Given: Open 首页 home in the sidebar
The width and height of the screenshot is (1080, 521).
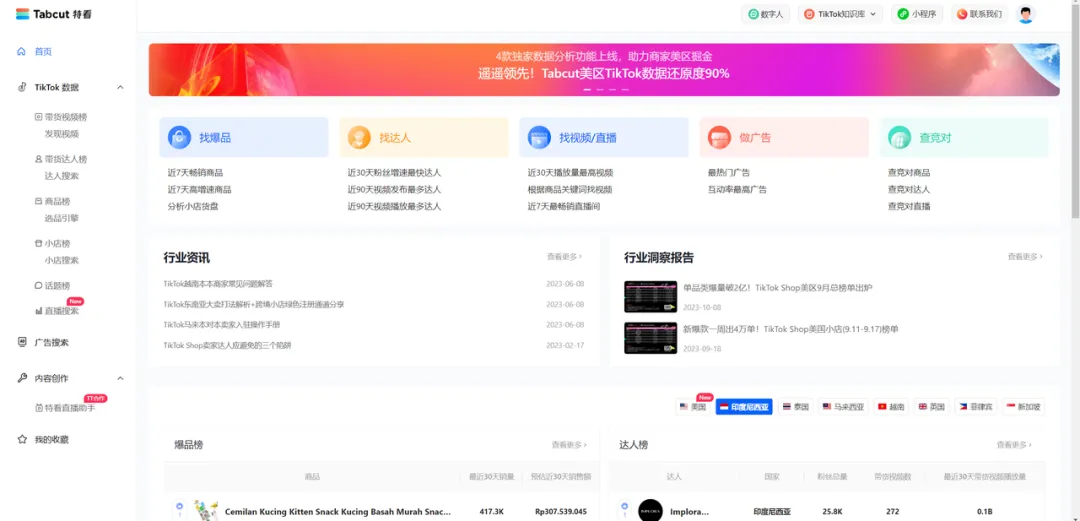Looking at the screenshot, I should 43,52.
